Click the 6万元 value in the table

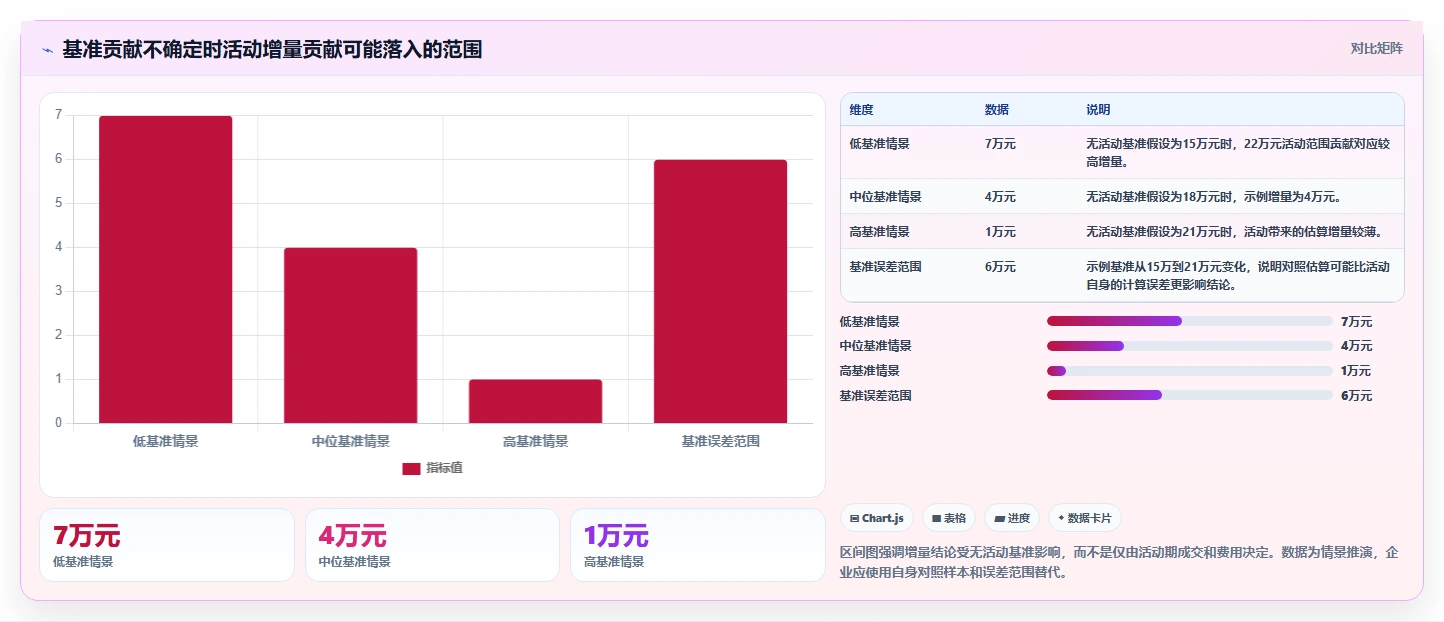coord(1000,267)
